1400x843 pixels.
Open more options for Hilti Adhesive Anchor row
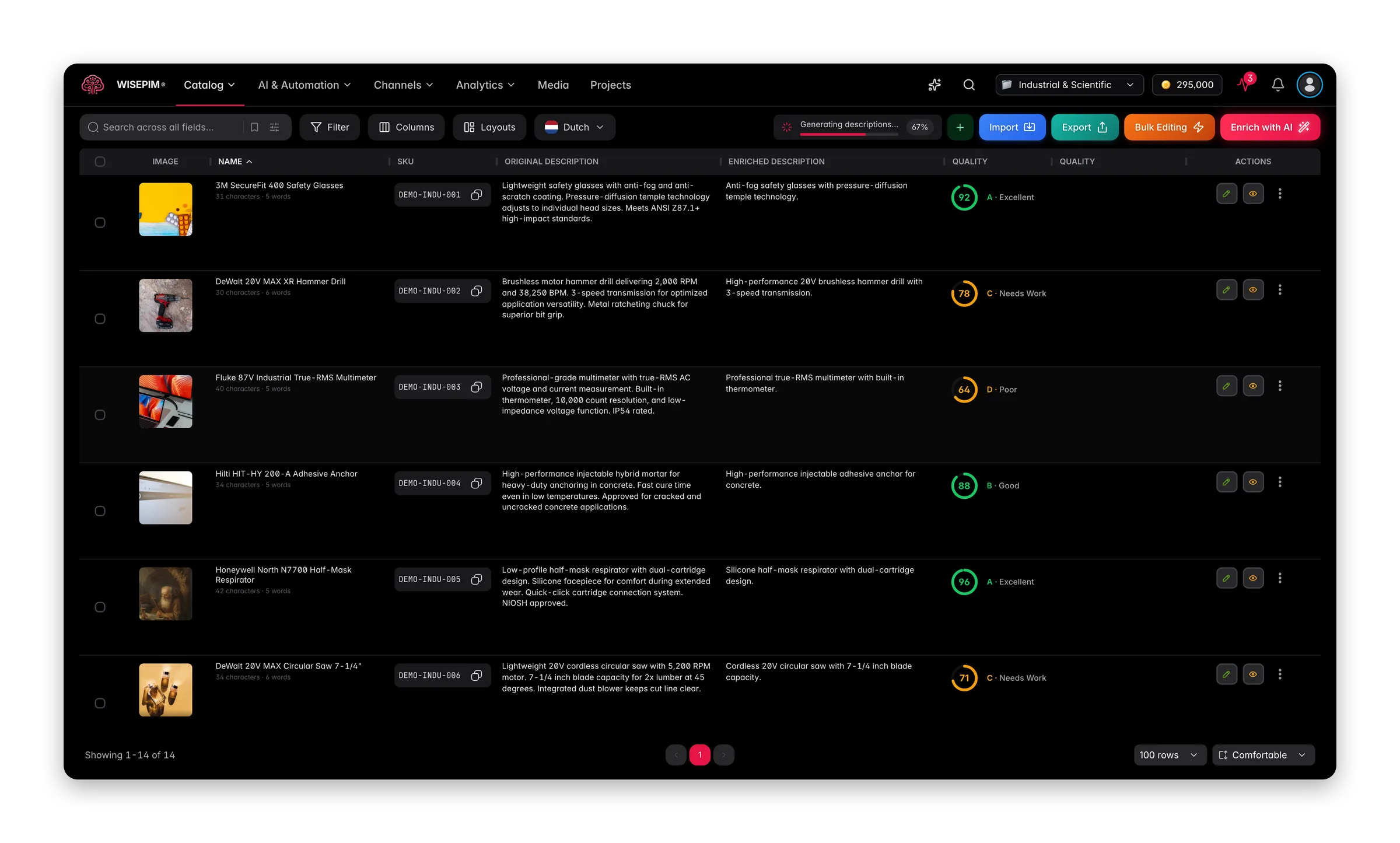pyautogui.click(x=1280, y=482)
